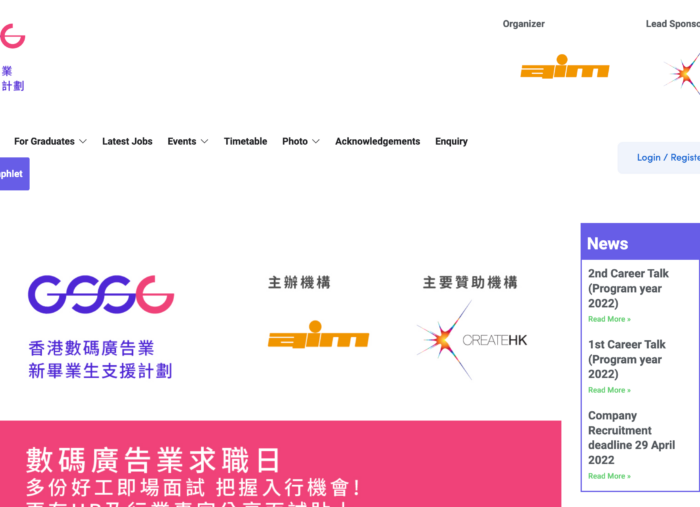This screenshot has height=507, width=700.
Task: Click the Lead Sponsor label in header
Action: point(673,24)
